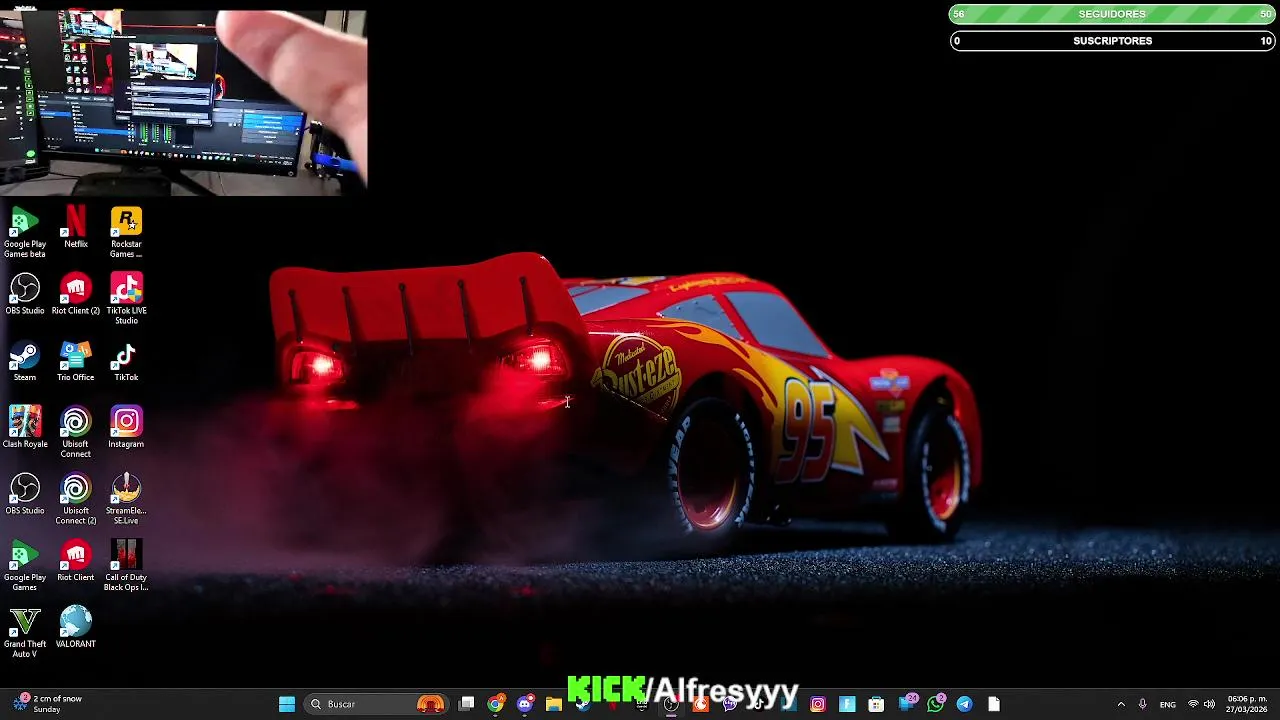Open the Google Play Games beta shortcut
Screen dimensions: 1280x720
(x=25, y=232)
